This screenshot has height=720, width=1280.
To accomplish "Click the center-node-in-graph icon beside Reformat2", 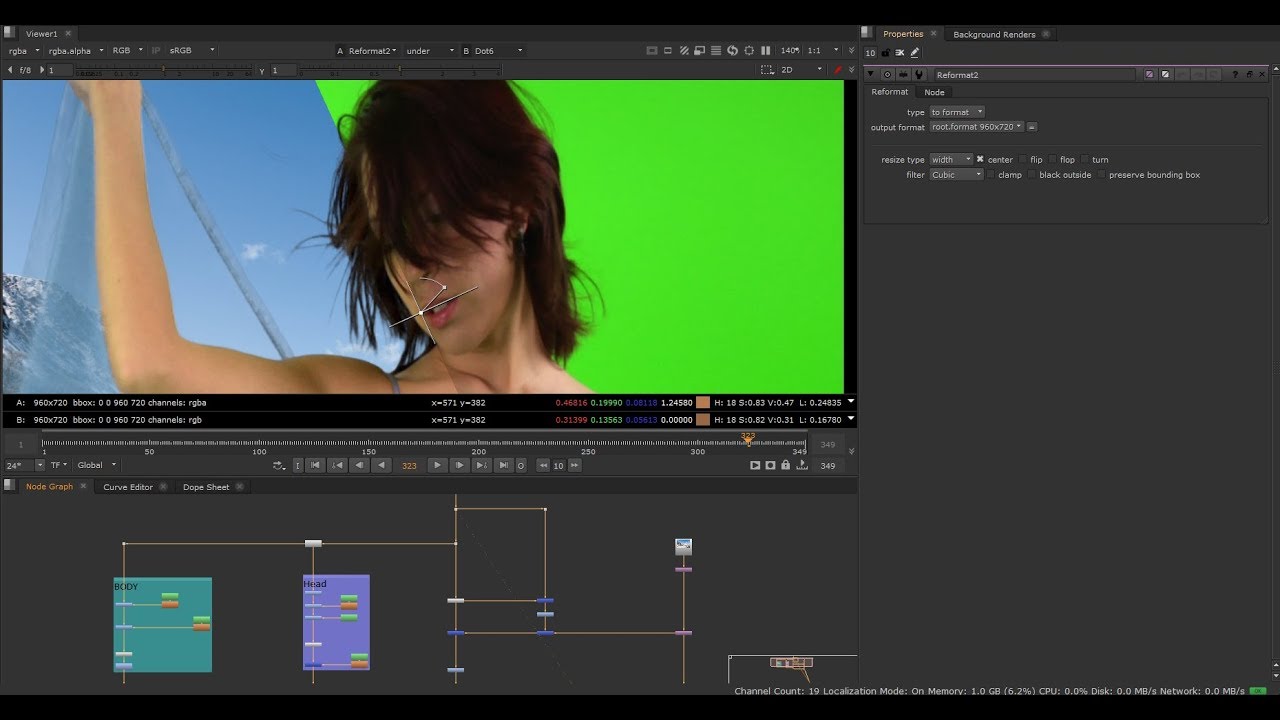I will pyautogui.click(x=887, y=75).
